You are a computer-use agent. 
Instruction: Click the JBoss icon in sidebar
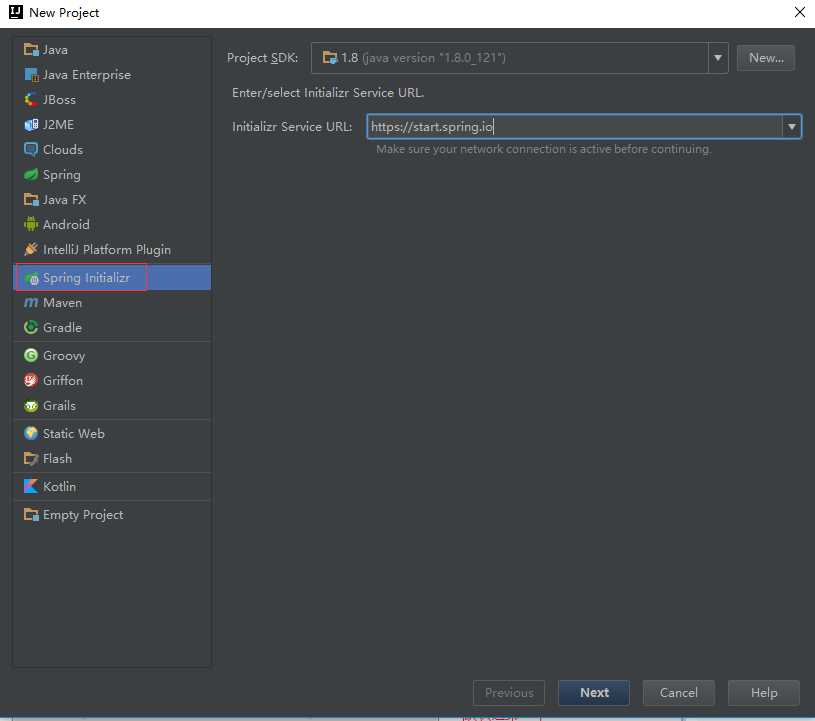31,100
